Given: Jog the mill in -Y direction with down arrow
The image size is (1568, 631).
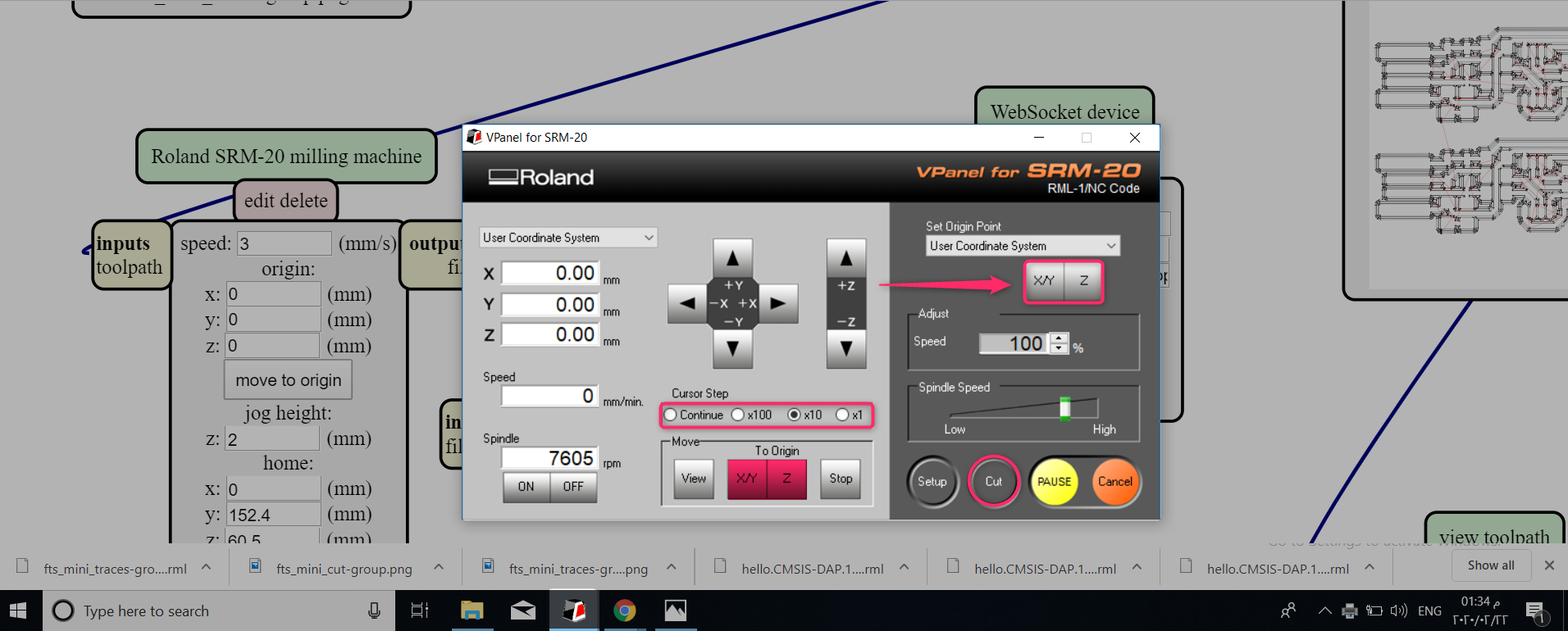Looking at the screenshot, I should (x=733, y=348).
